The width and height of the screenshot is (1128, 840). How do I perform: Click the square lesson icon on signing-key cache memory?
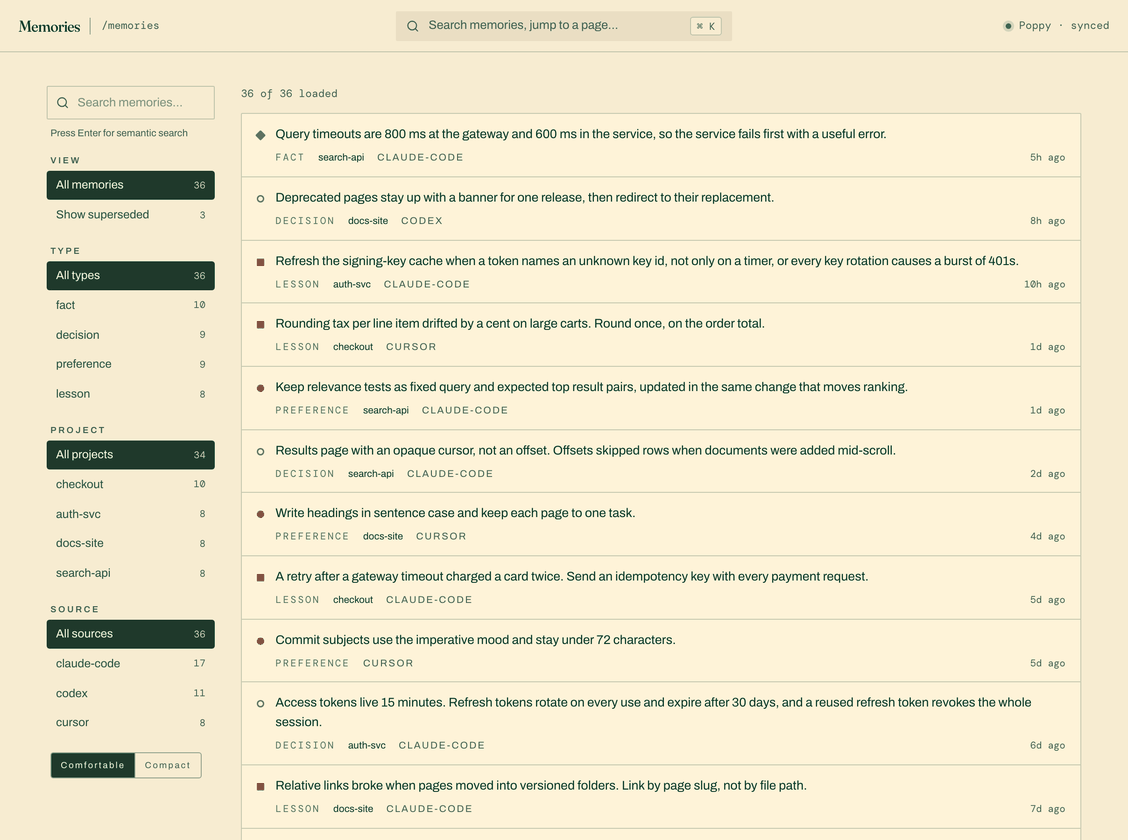[x=260, y=262]
